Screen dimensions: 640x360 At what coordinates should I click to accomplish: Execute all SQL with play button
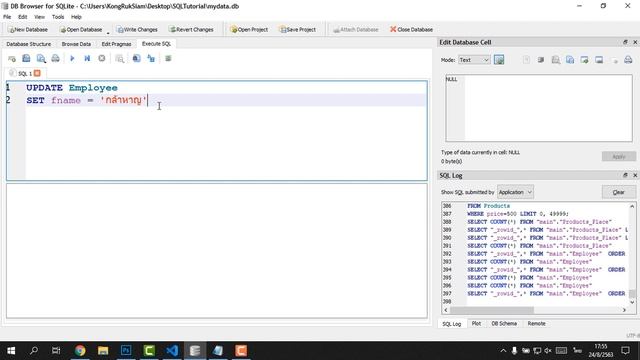click(x=72, y=59)
